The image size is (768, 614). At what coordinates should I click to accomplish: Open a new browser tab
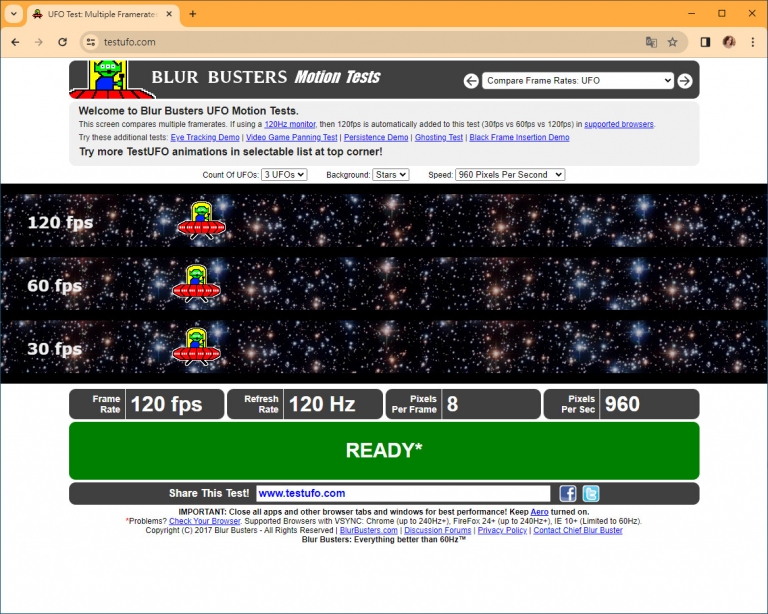(192, 14)
